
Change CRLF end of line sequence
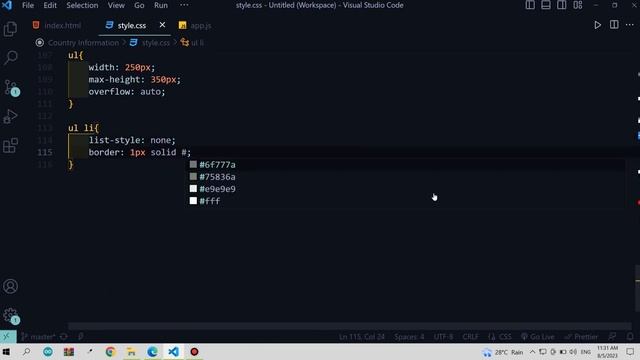[470, 337]
